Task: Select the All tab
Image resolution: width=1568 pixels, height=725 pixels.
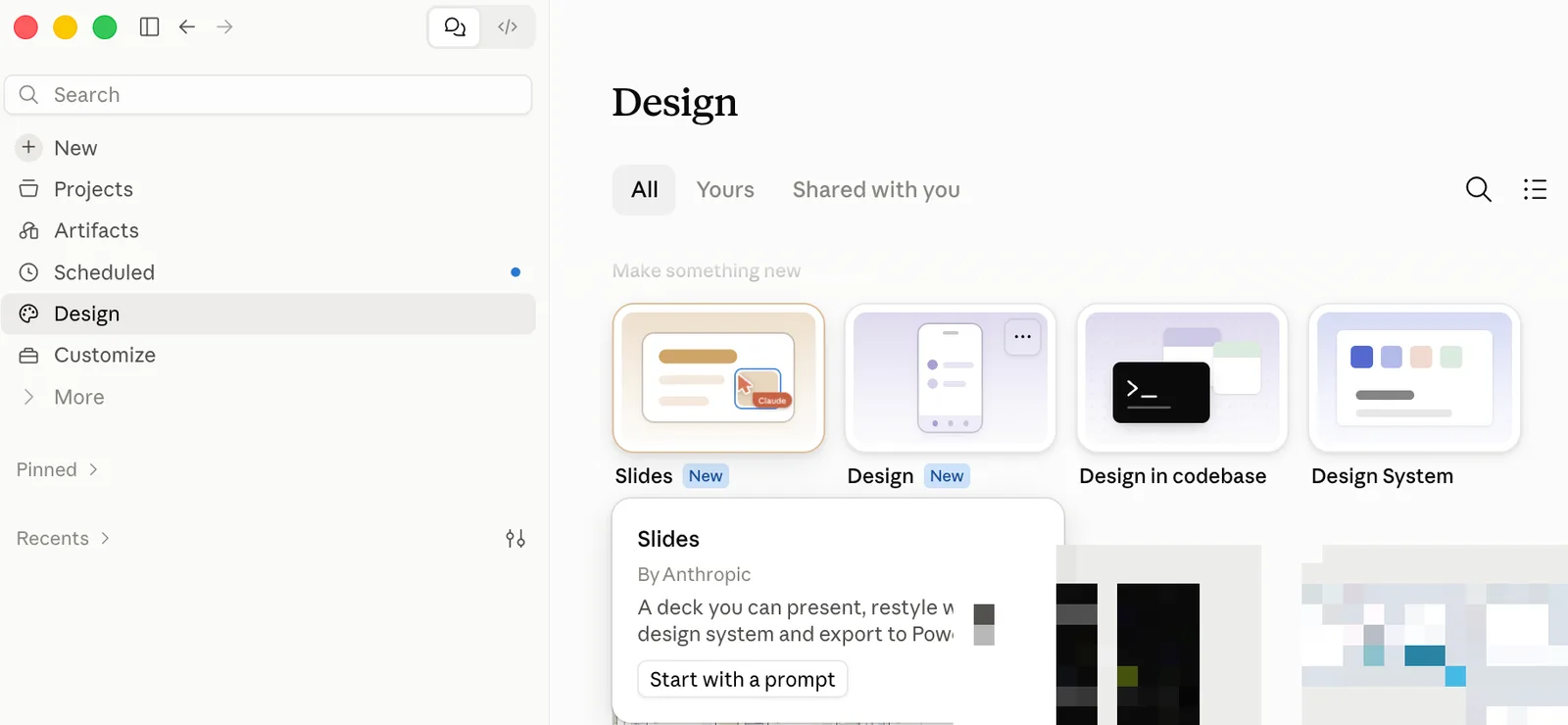Action: pos(644,190)
